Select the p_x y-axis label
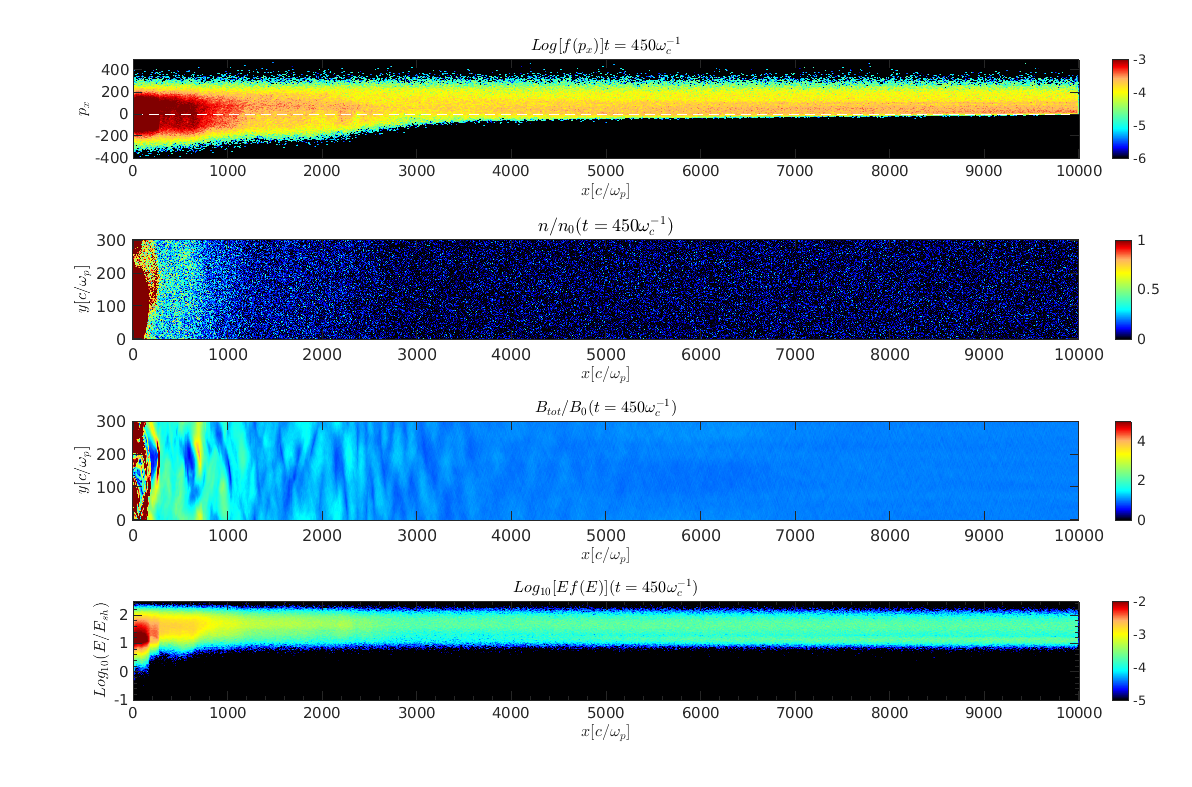The height and width of the screenshot is (787, 1192). tap(84, 109)
